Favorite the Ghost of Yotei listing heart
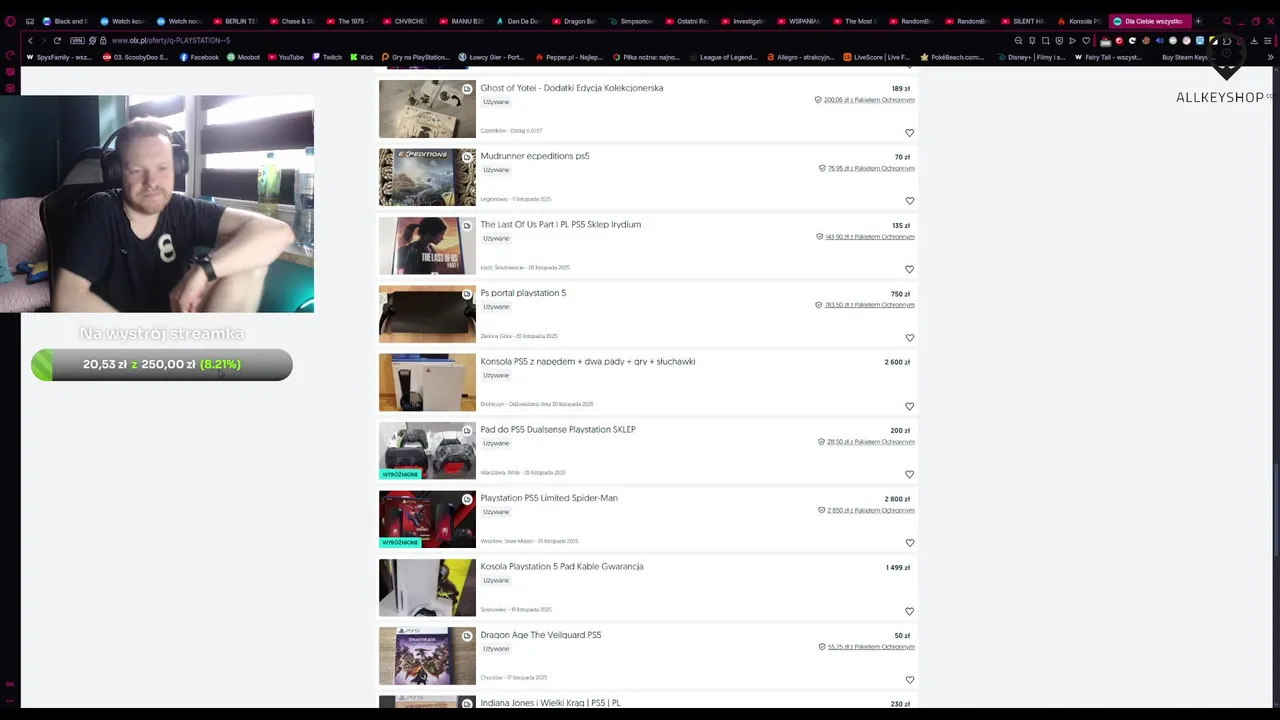 click(x=909, y=133)
